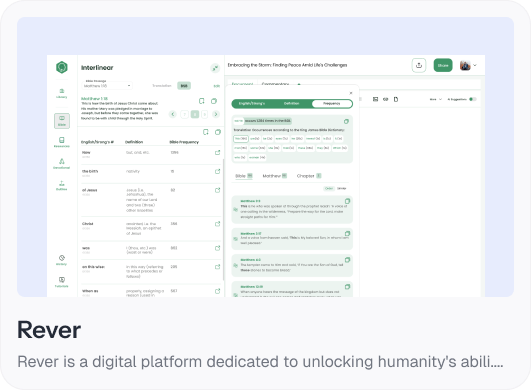Click the BSB translation chip
The image size is (531, 390).
click(184, 86)
